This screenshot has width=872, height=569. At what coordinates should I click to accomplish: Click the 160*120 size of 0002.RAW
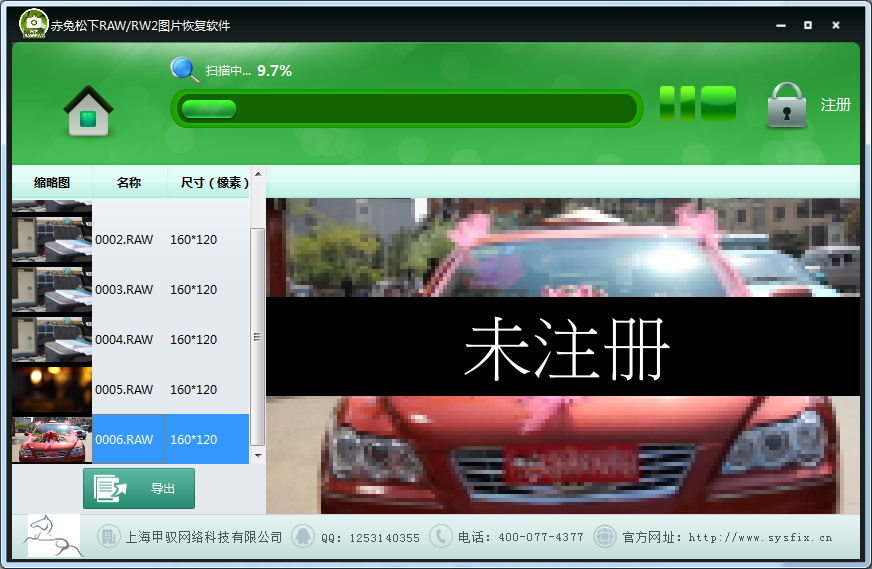pos(194,239)
